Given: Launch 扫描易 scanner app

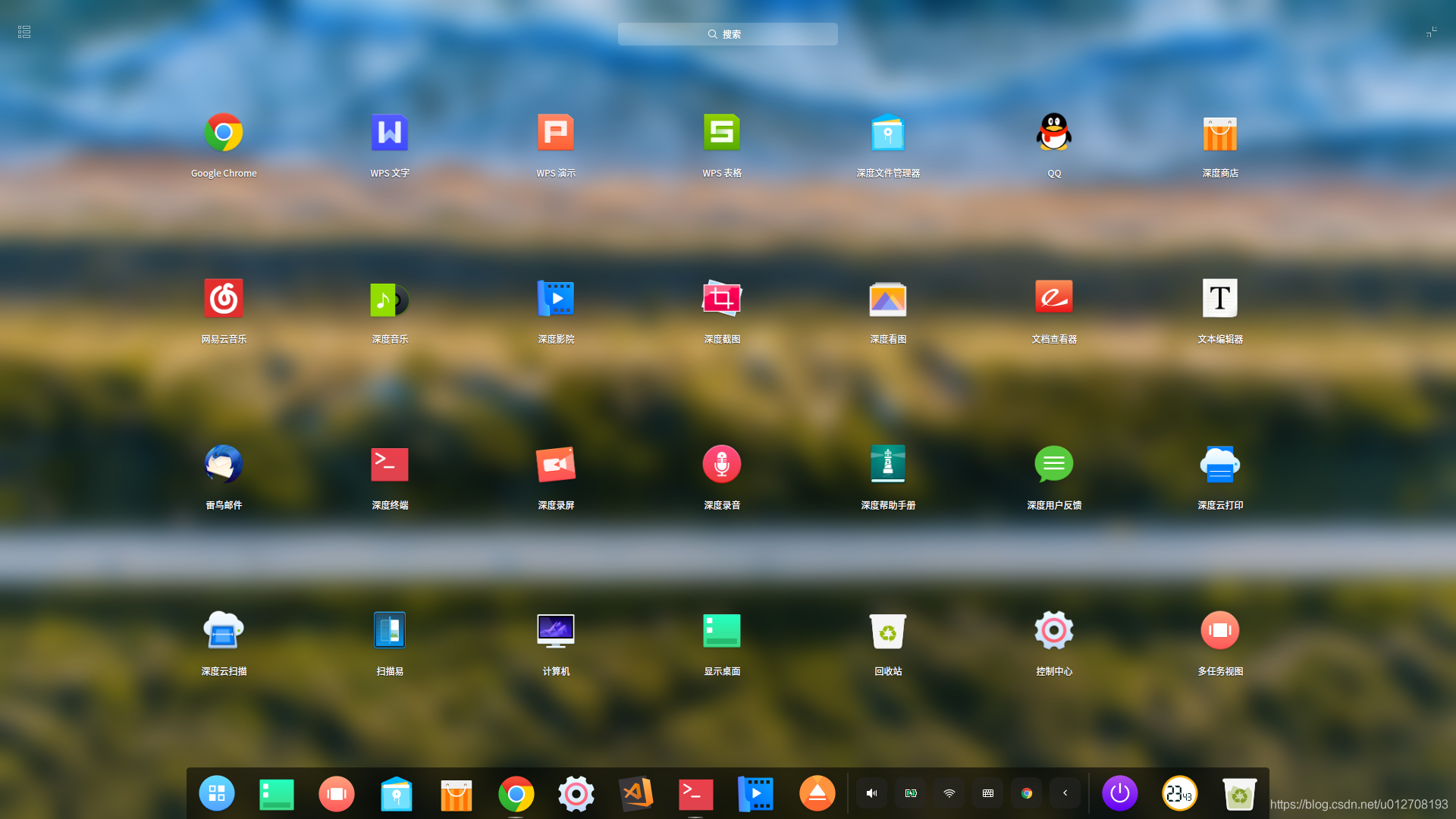Looking at the screenshot, I should coord(389,630).
